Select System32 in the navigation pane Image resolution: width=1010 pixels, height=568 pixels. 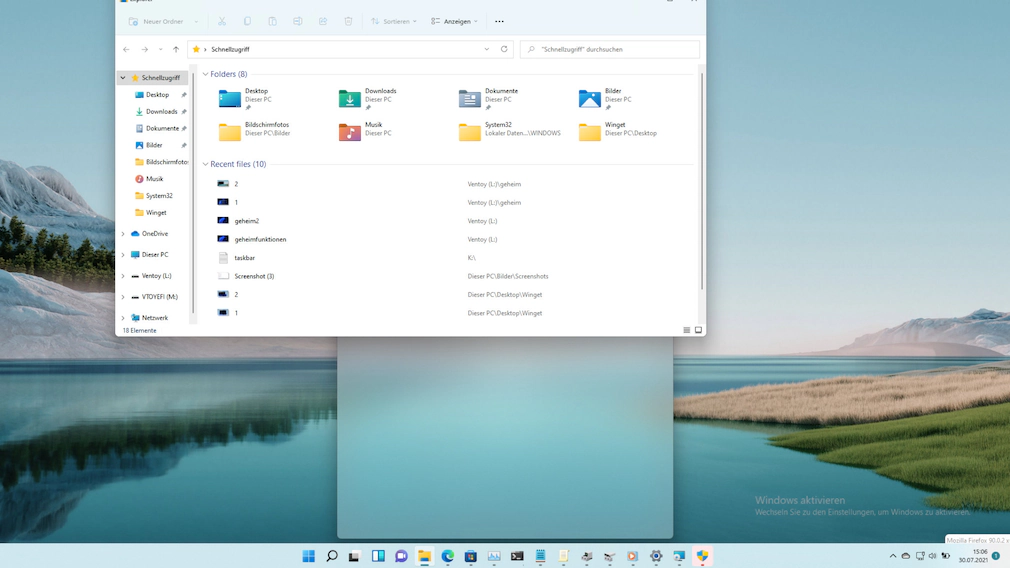[158, 196]
